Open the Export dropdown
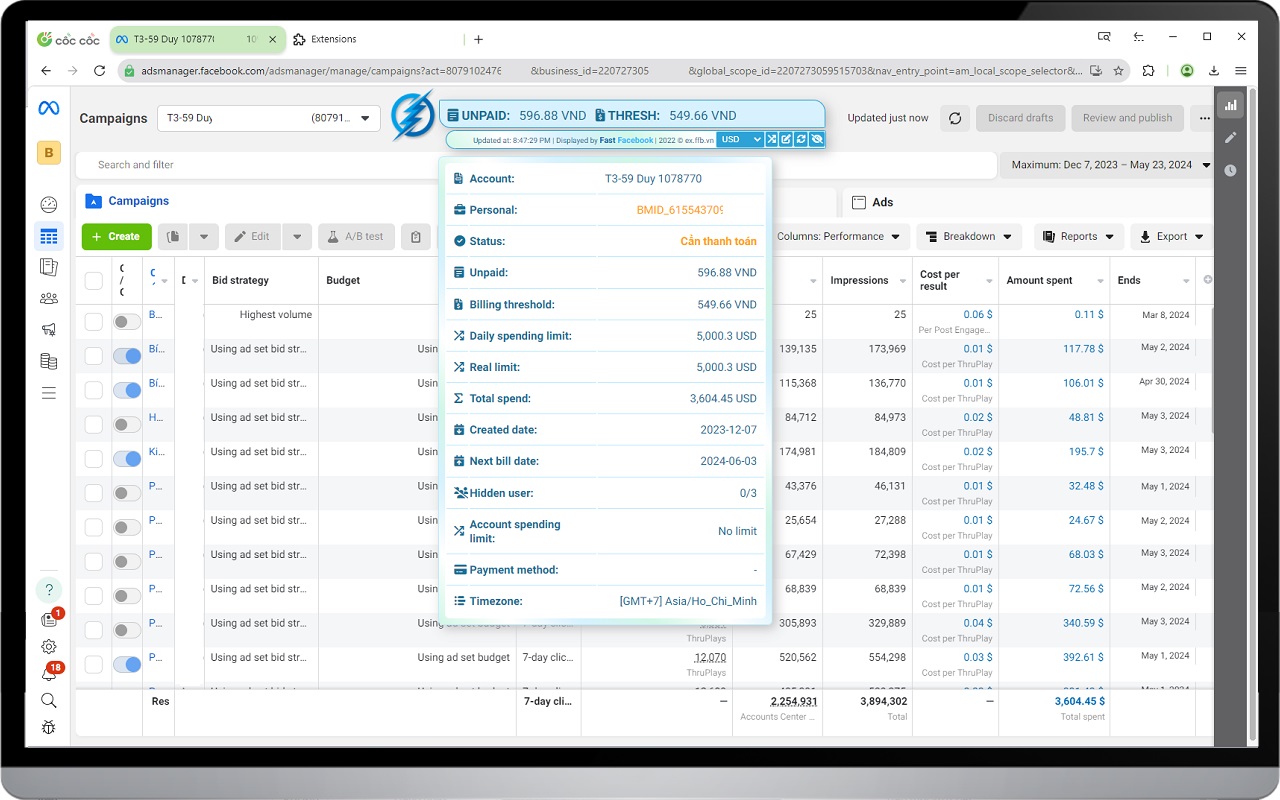This screenshot has width=1280, height=800. (x=1171, y=237)
